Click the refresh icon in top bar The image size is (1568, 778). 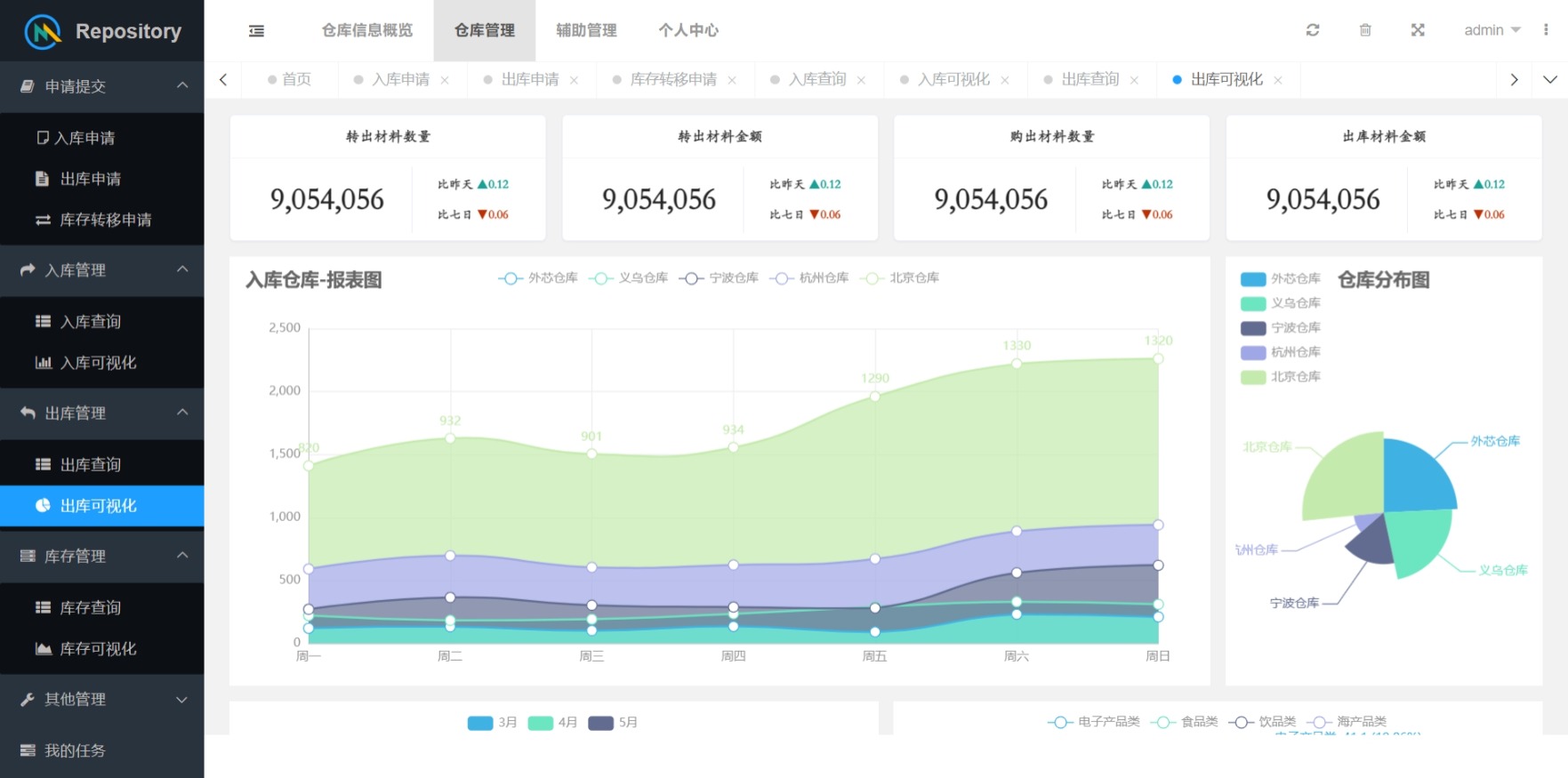pos(1313,30)
